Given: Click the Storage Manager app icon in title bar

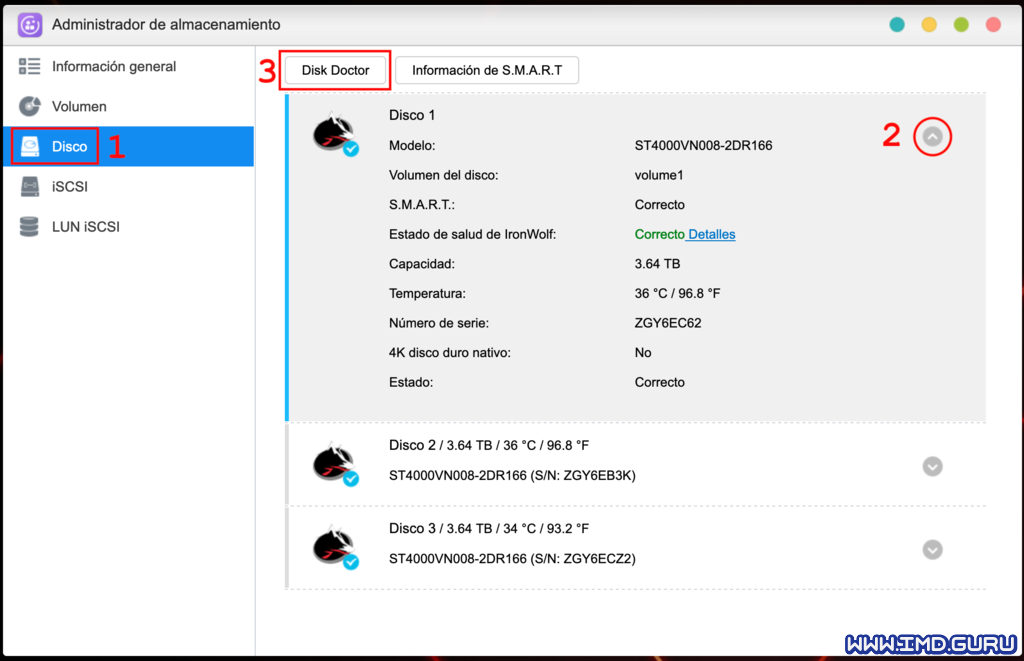Looking at the screenshot, I should tap(29, 25).
